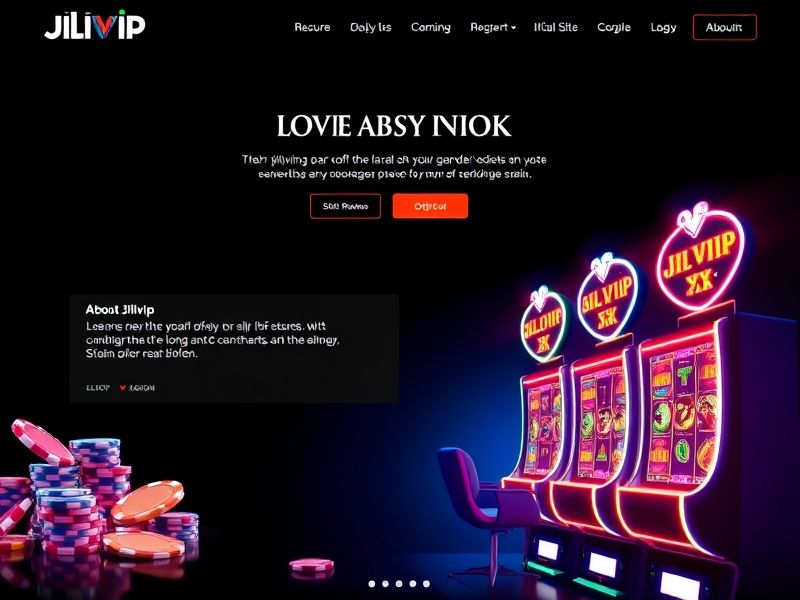Open the Oafy lis navigation item
Image resolution: width=800 pixels, height=600 pixels.
coord(371,28)
